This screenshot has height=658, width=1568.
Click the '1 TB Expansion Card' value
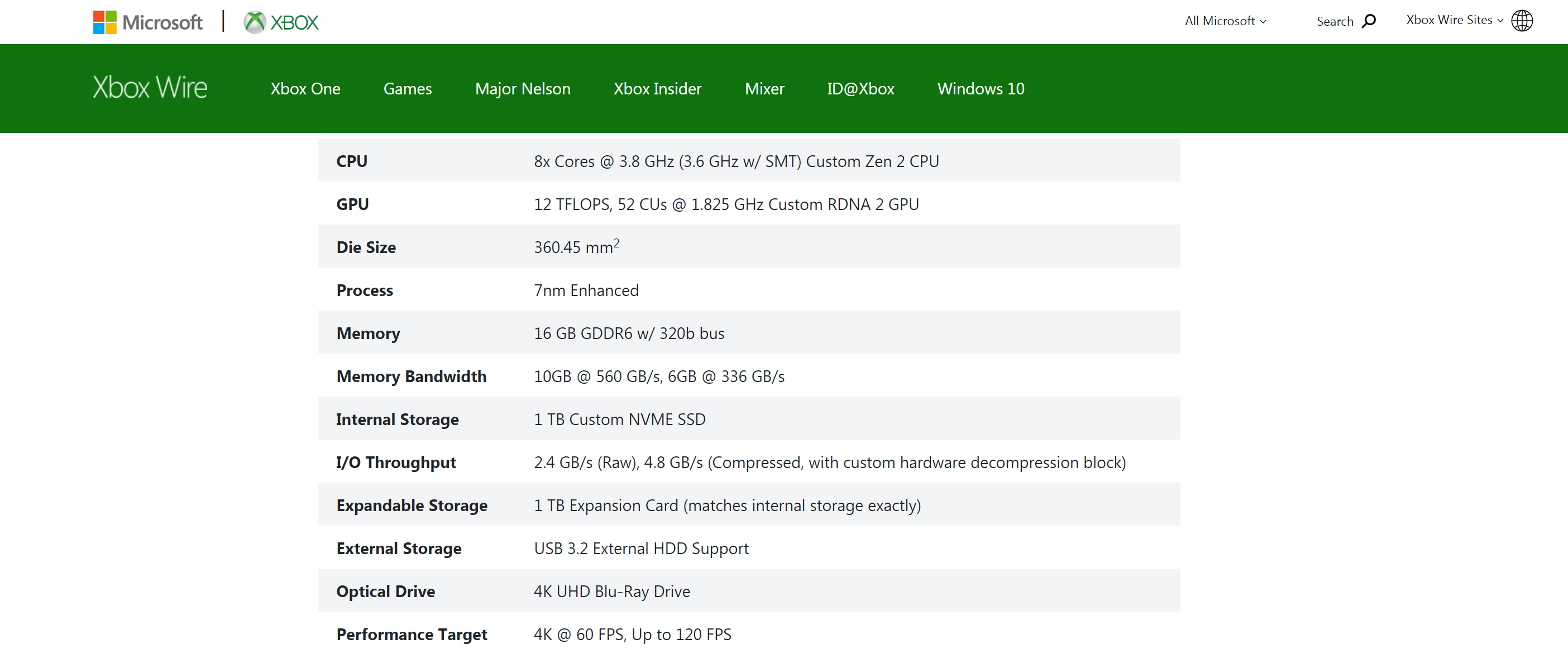coord(728,506)
